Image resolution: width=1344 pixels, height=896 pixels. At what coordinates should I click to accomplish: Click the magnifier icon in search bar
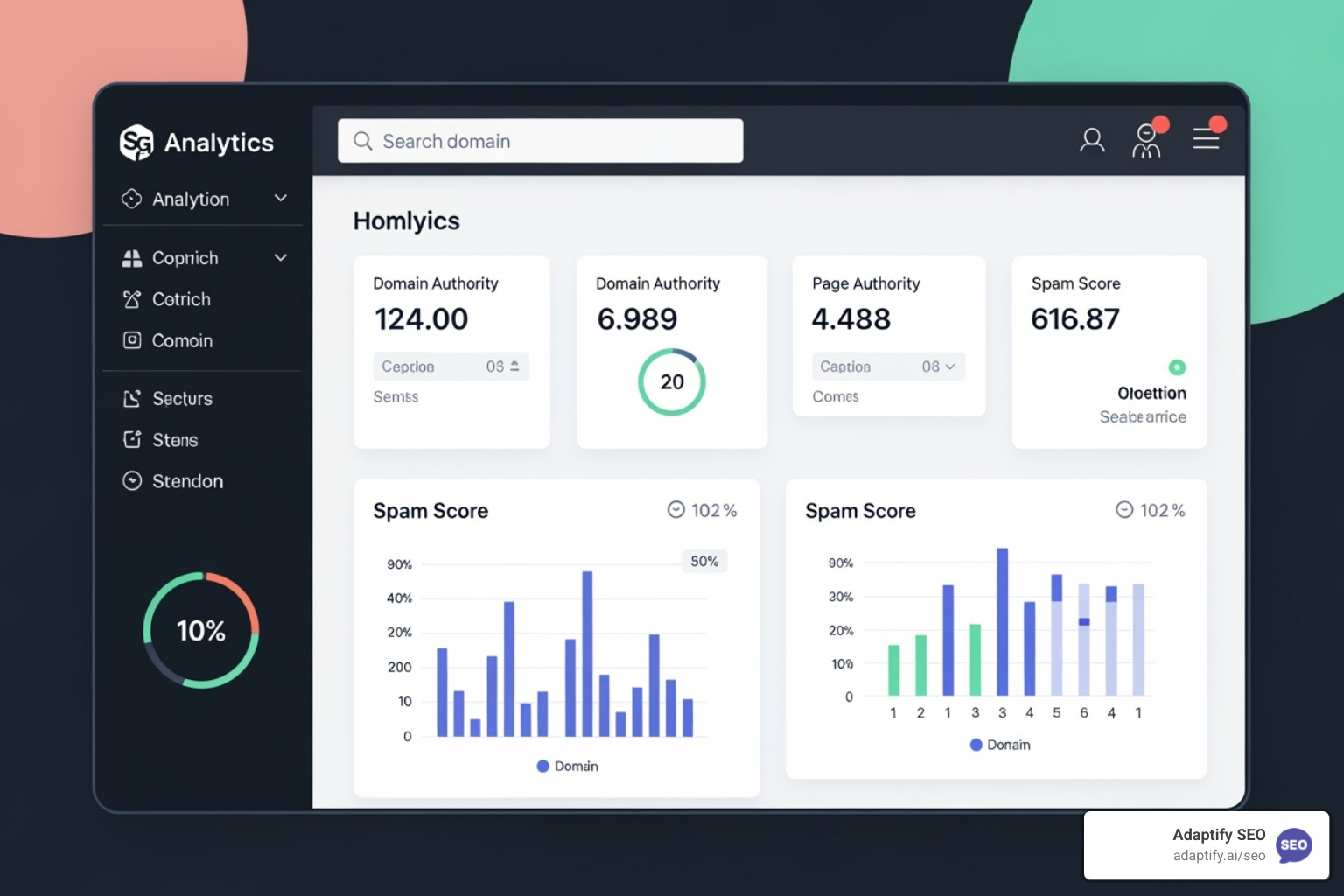(x=363, y=141)
